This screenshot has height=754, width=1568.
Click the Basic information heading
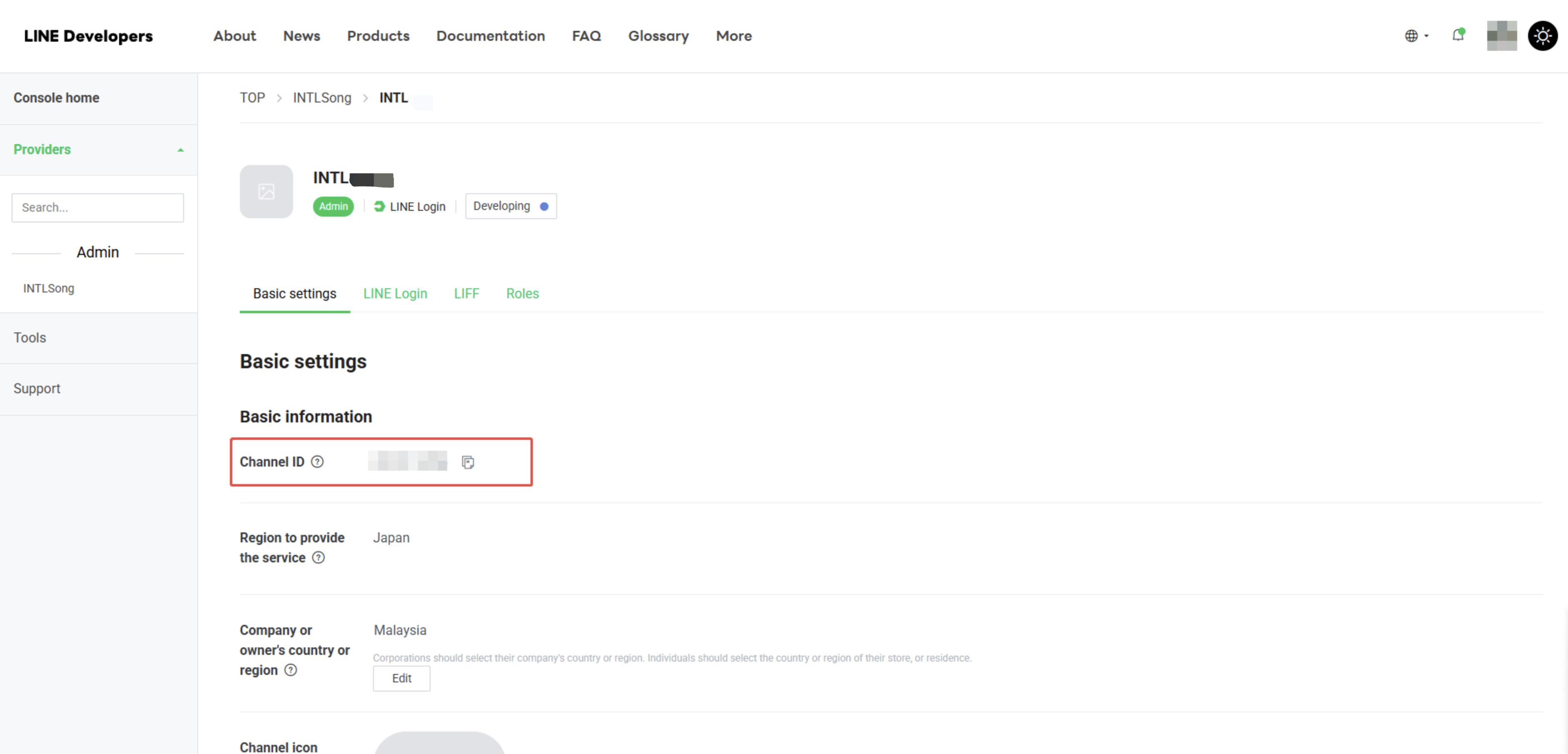pyautogui.click(x=306, y=417)
